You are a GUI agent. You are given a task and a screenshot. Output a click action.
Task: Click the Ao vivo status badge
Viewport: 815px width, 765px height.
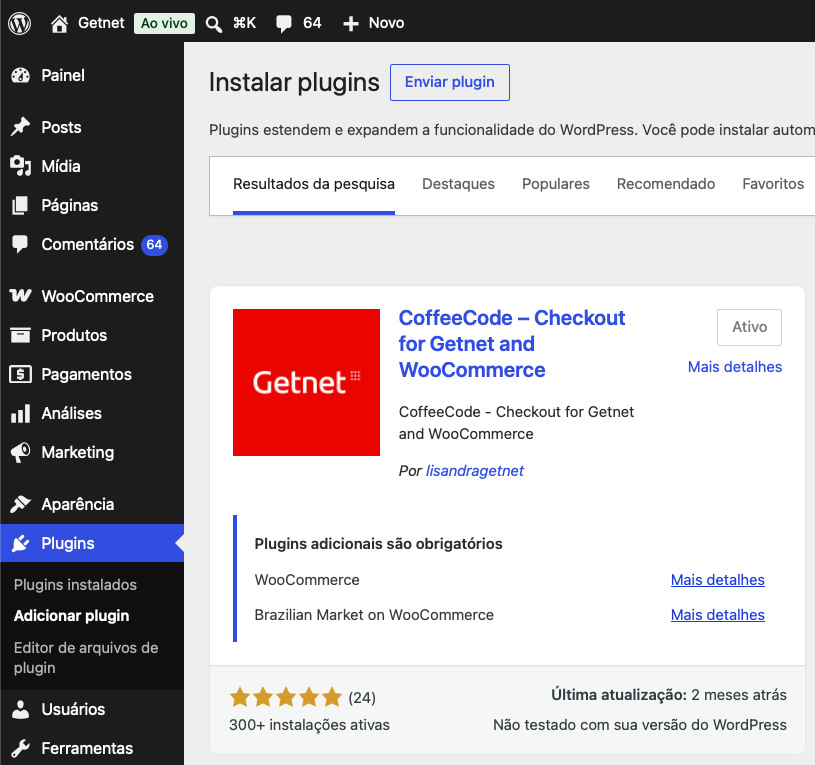[164, 23]
